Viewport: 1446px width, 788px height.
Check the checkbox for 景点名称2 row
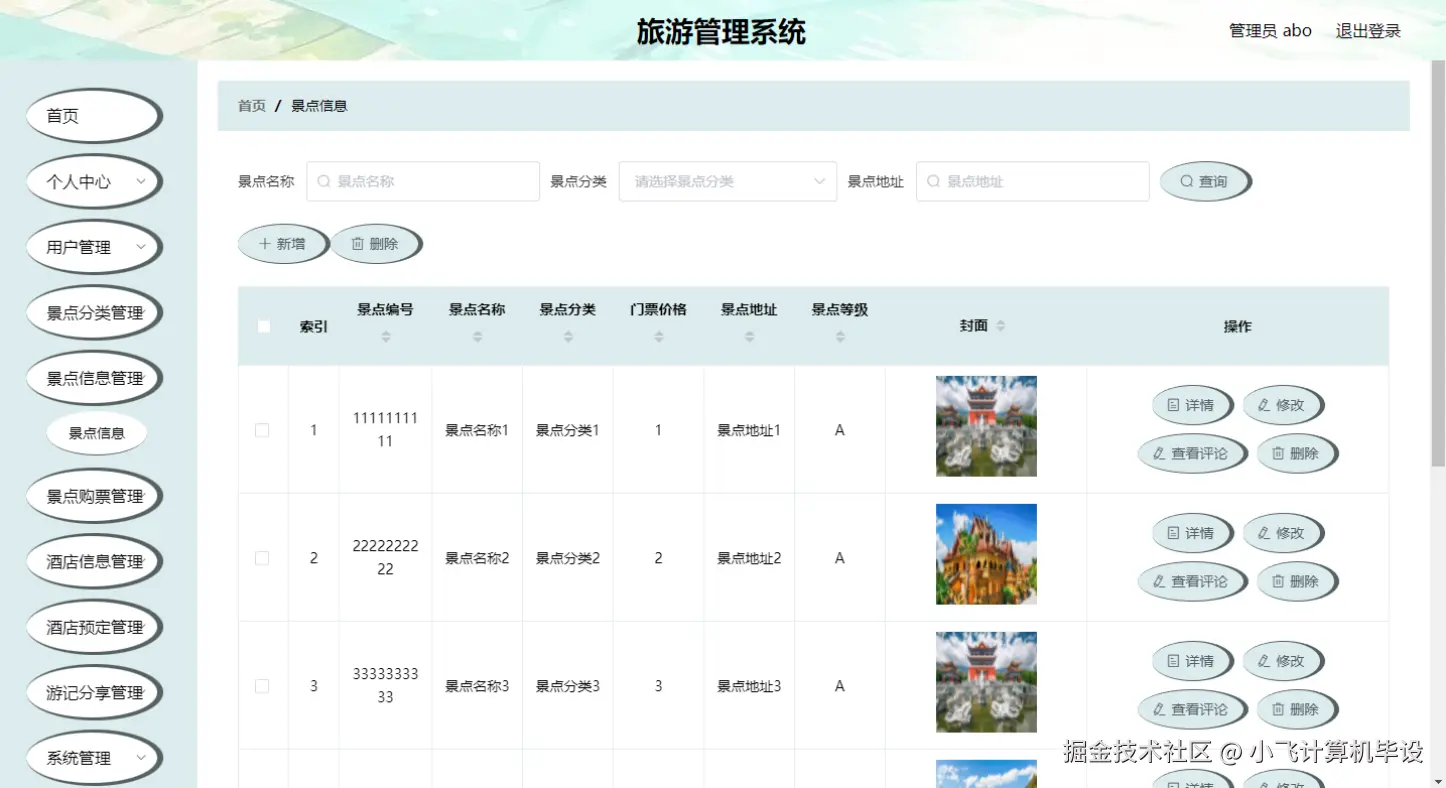pos(262,557)
